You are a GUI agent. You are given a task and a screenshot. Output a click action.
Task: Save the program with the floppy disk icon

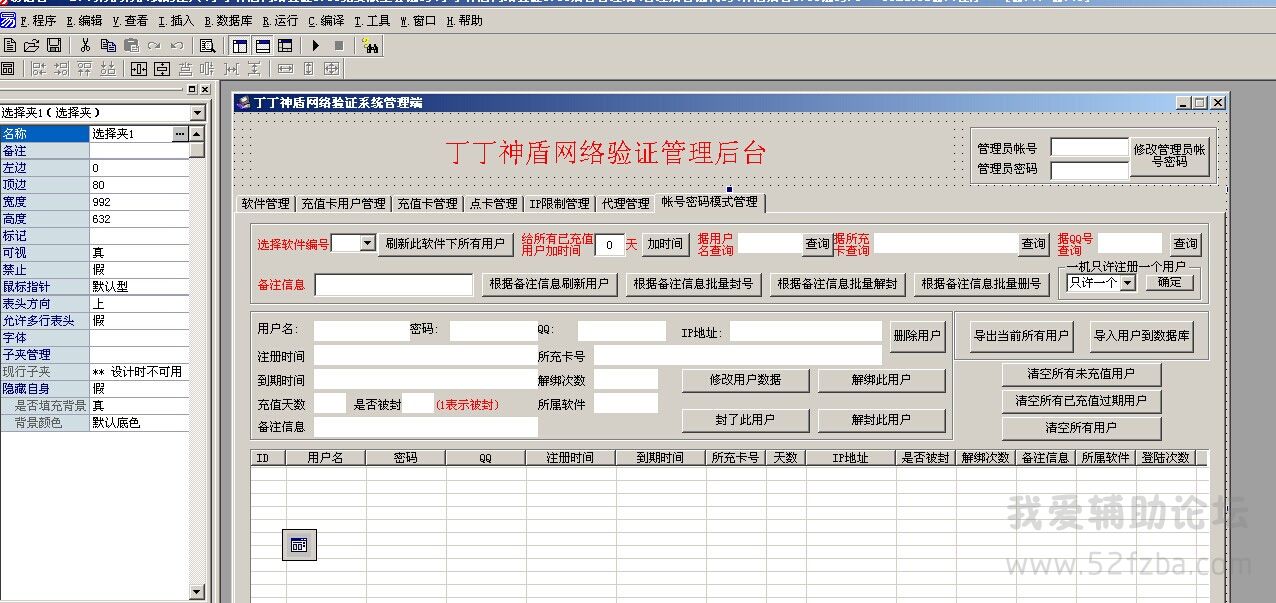pos(54,45)
